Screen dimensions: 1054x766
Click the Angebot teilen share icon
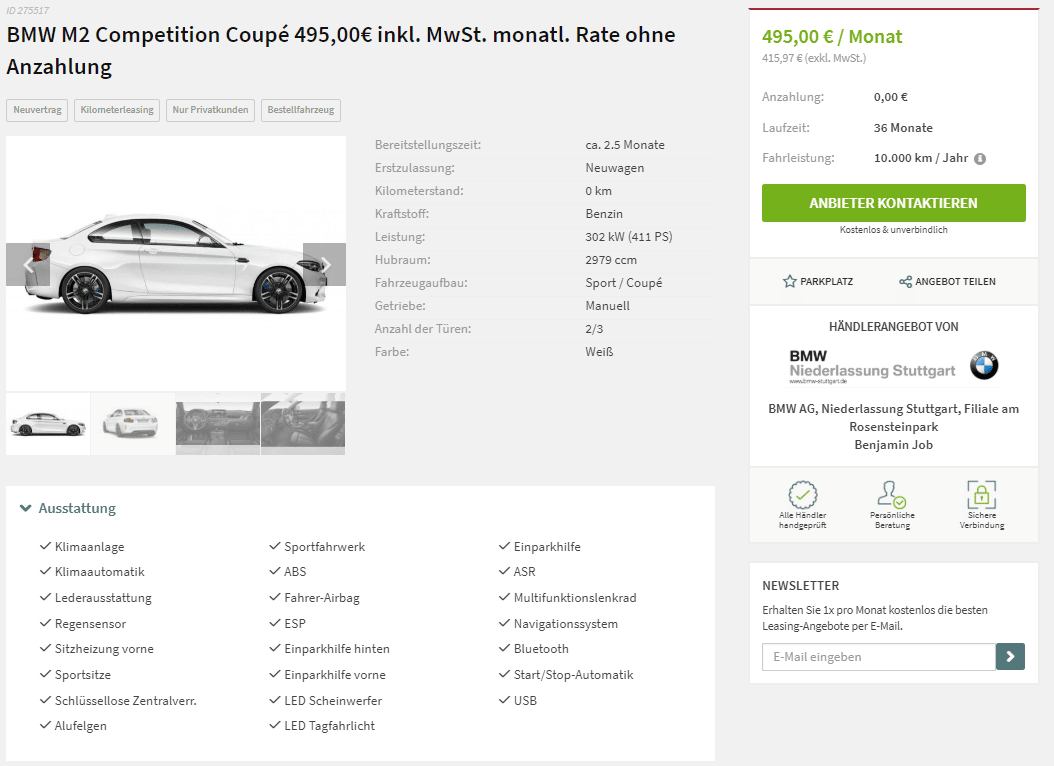point(905,282)
